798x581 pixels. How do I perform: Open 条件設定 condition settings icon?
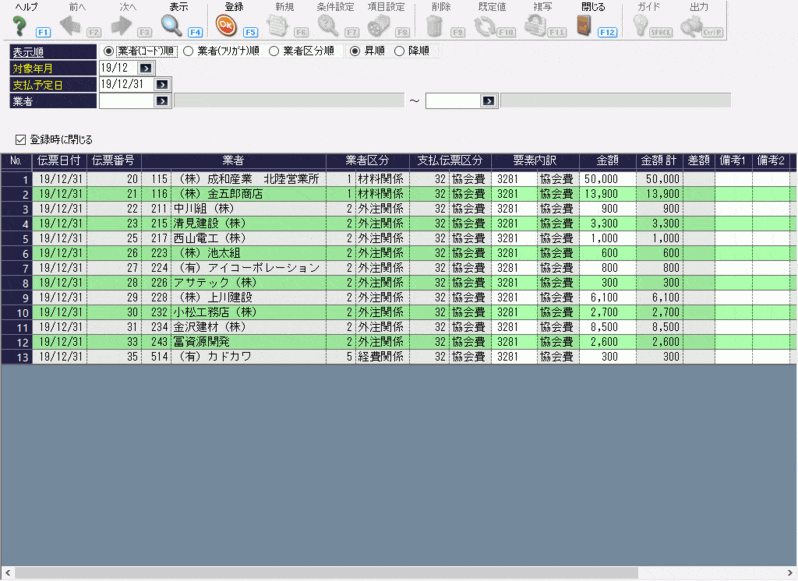coord(328,26)
